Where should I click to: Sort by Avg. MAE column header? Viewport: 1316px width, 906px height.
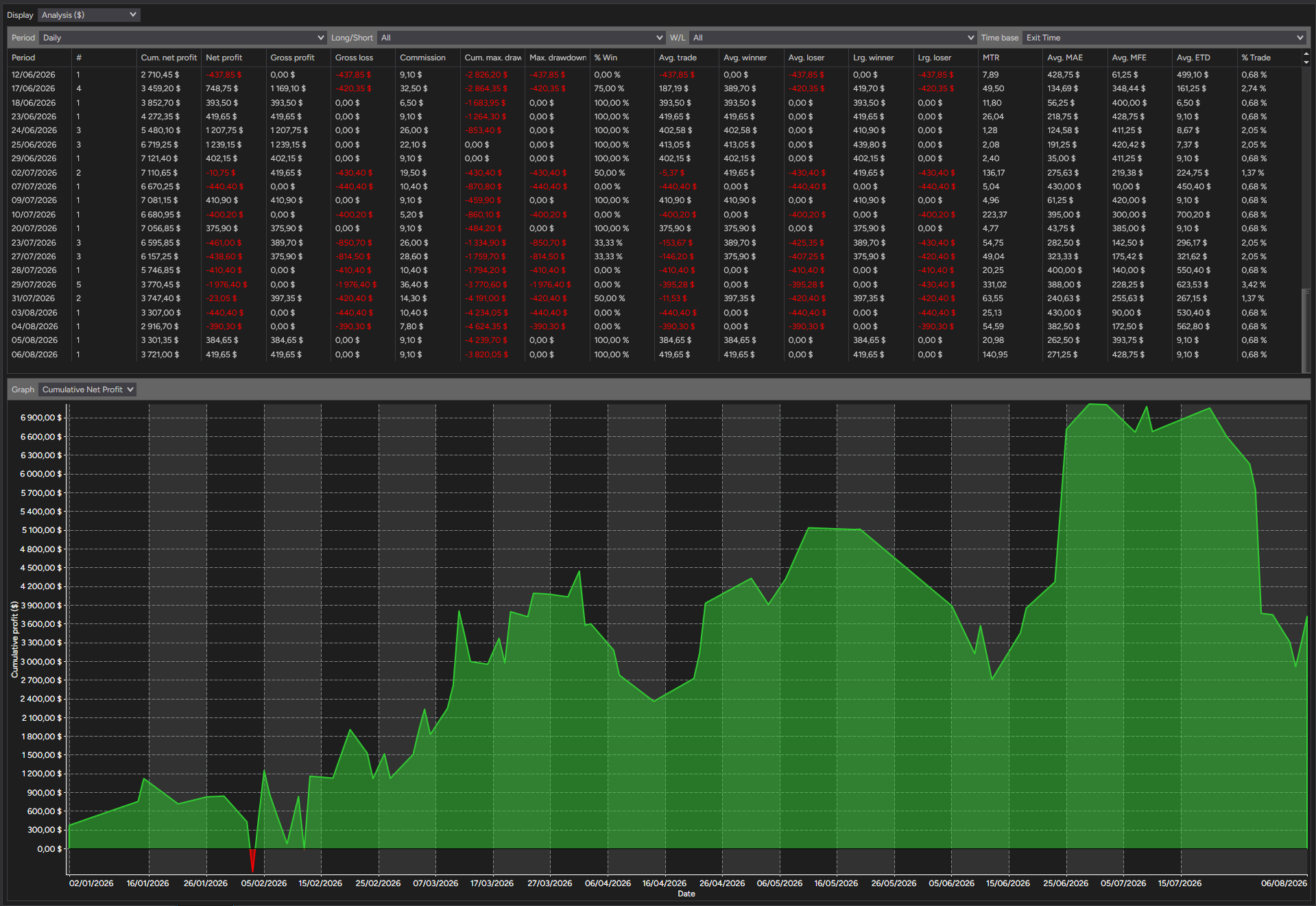pyautogui.click(x=1075, y=58)
